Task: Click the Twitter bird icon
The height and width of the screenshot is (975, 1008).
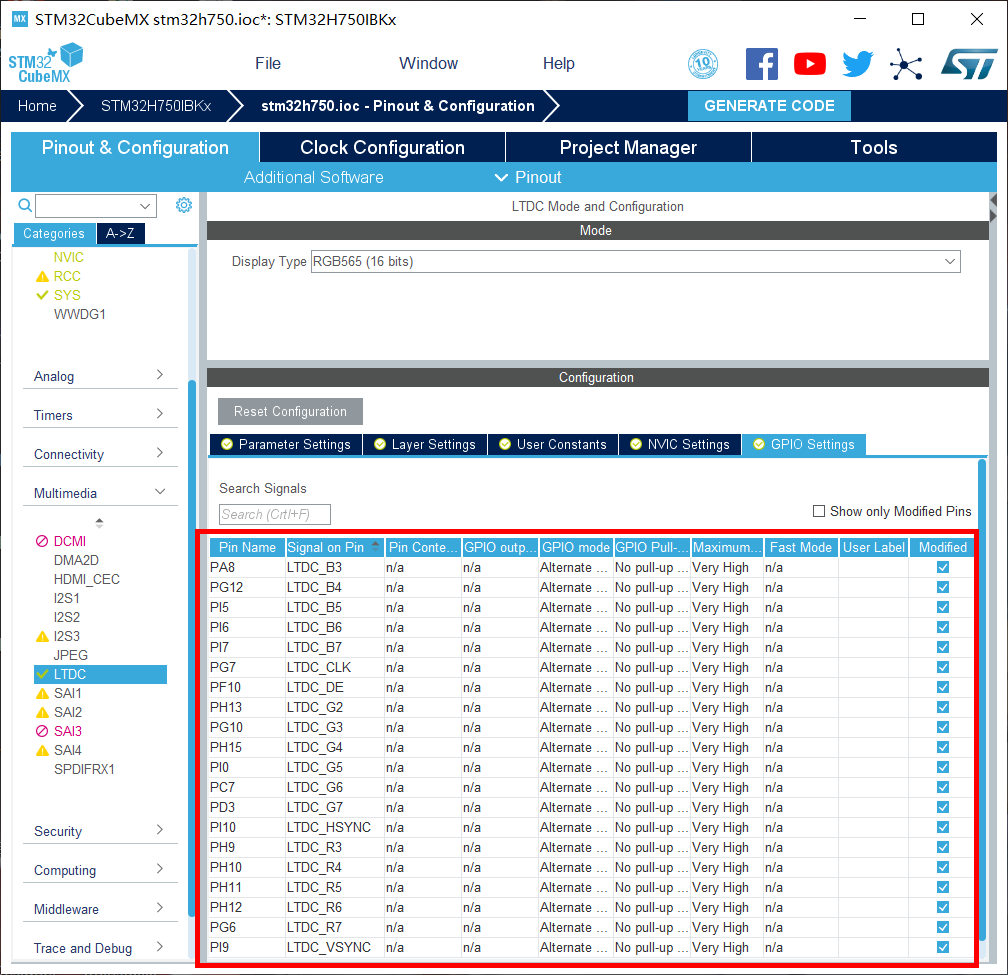Action: point(857,64)
